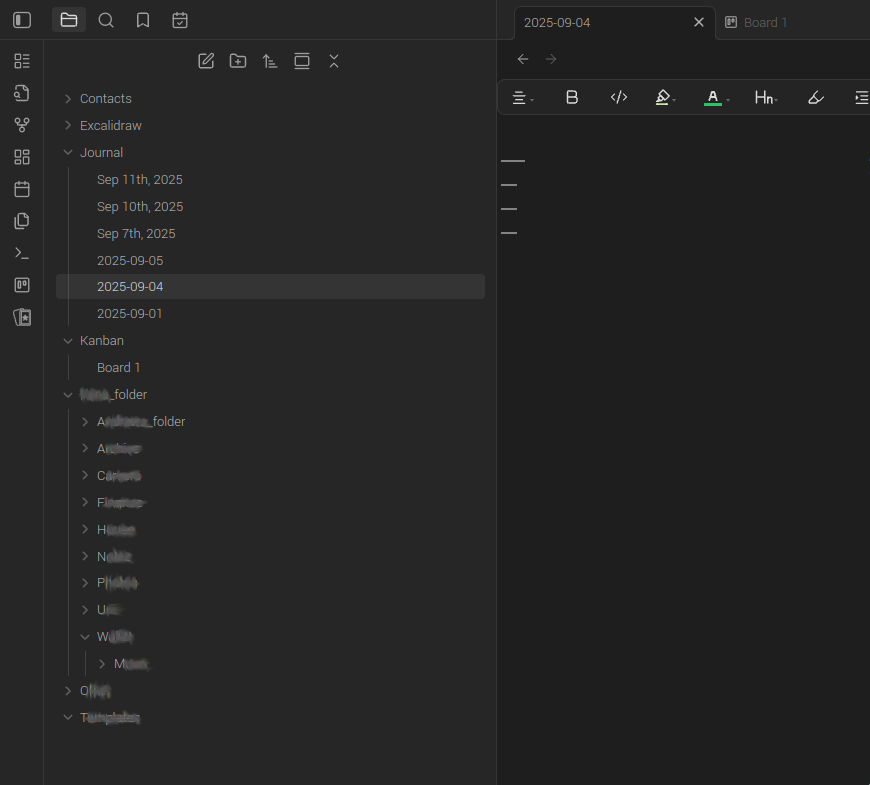
Task: Change the file sort order
Action: coord(270,61)
